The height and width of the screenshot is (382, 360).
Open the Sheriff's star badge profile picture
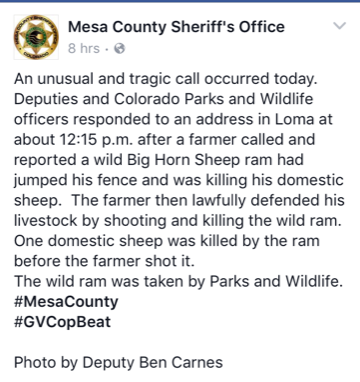click(x=36, y=37)
